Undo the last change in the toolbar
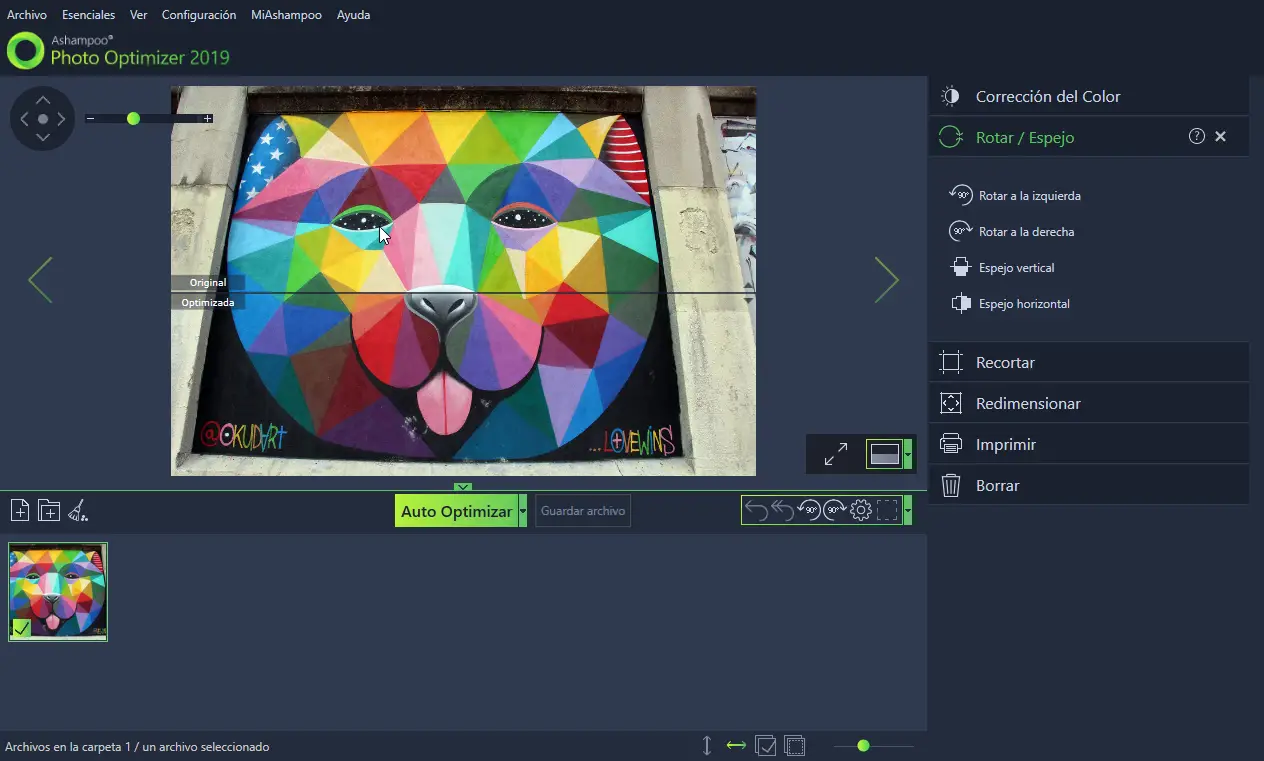 pos(757,511)
